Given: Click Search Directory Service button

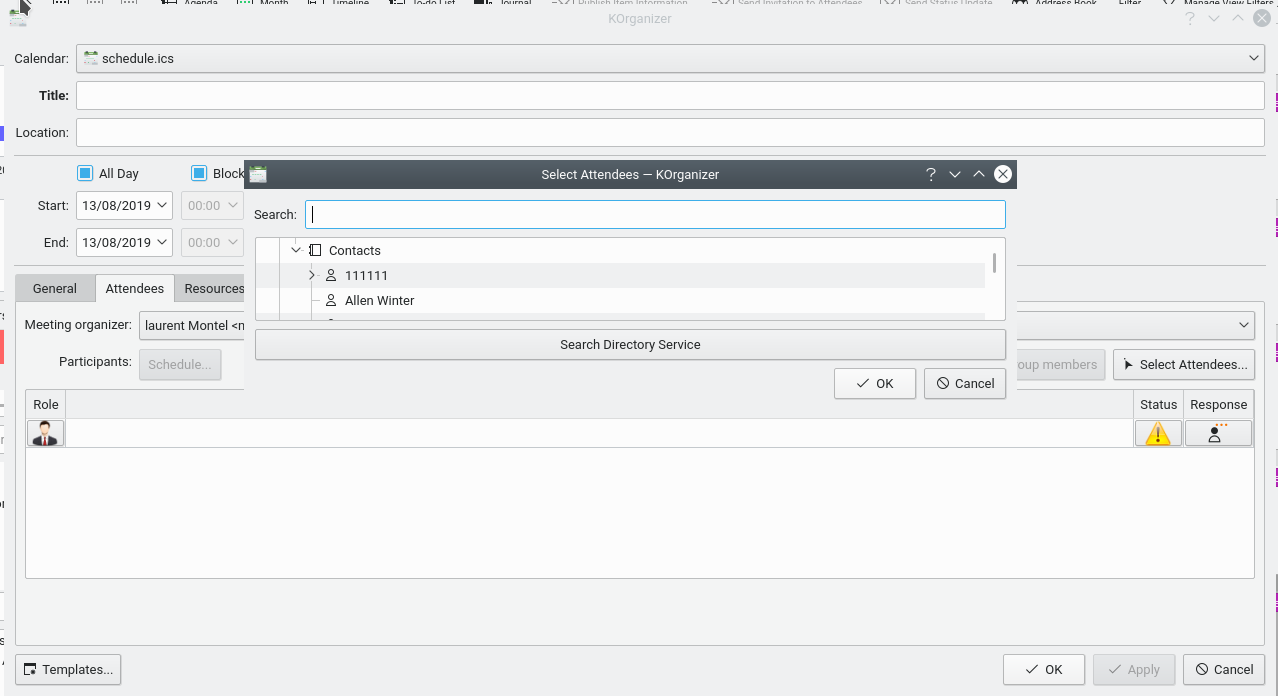Looking at the screenshot, I should (x=630, y=345).
